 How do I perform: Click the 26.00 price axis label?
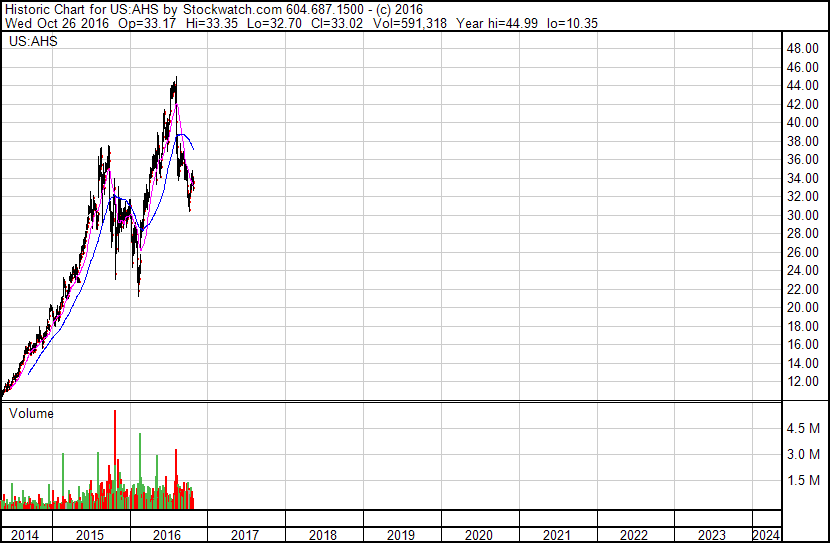pyautogui.click(x=802, y=252)
